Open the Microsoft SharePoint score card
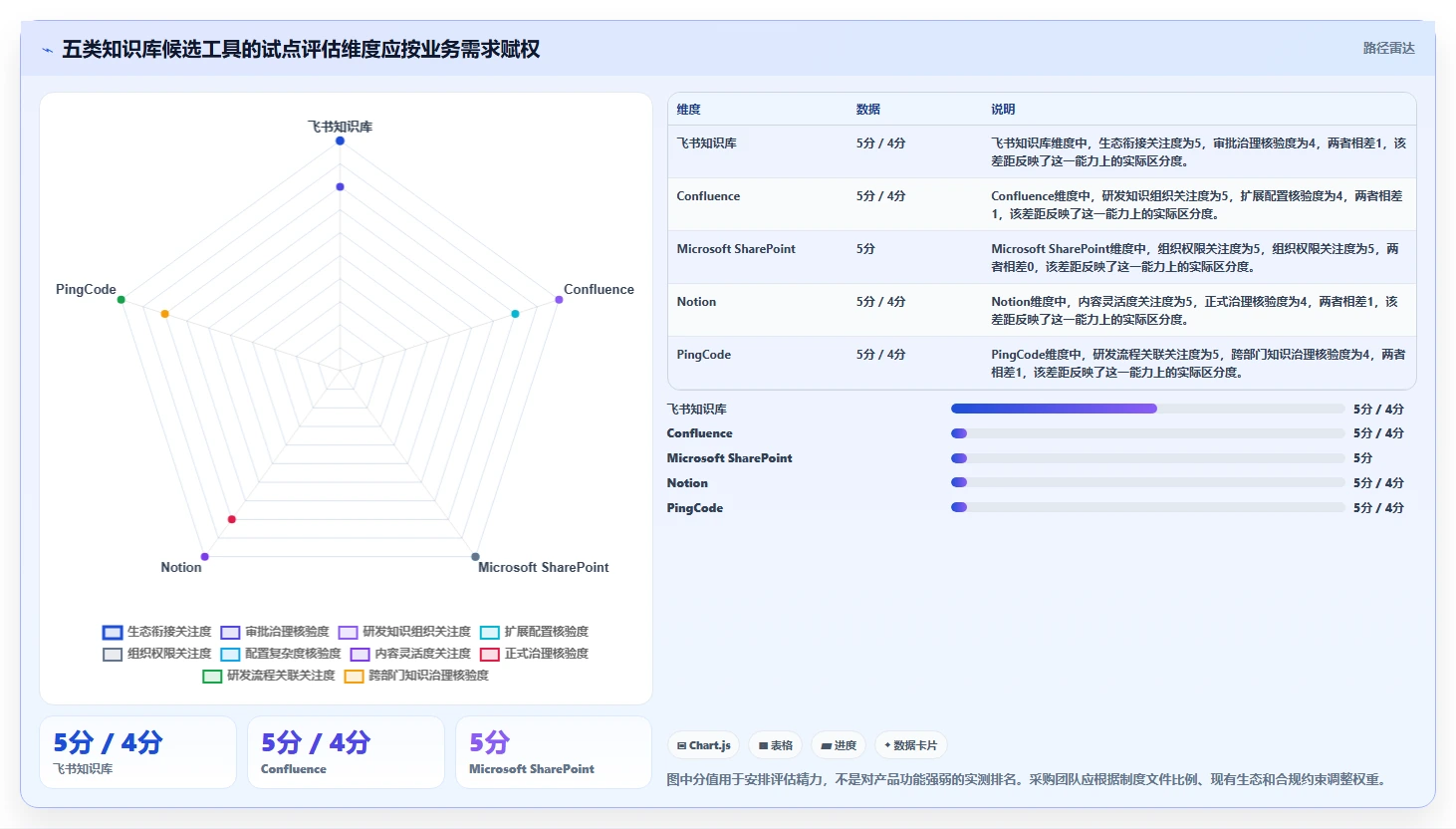 554,752
